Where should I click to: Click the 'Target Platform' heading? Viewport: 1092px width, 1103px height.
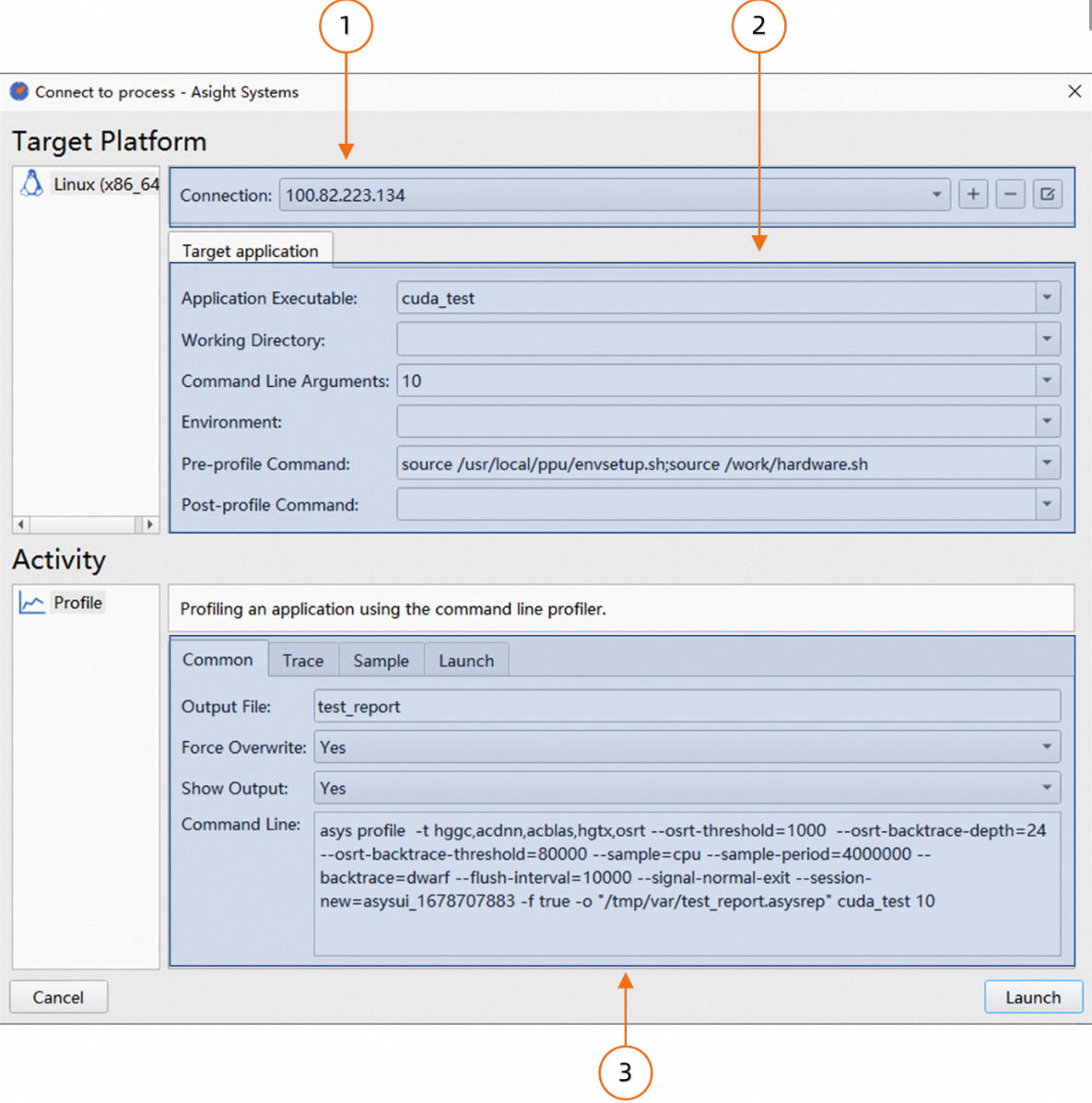(x=109, y=141)
